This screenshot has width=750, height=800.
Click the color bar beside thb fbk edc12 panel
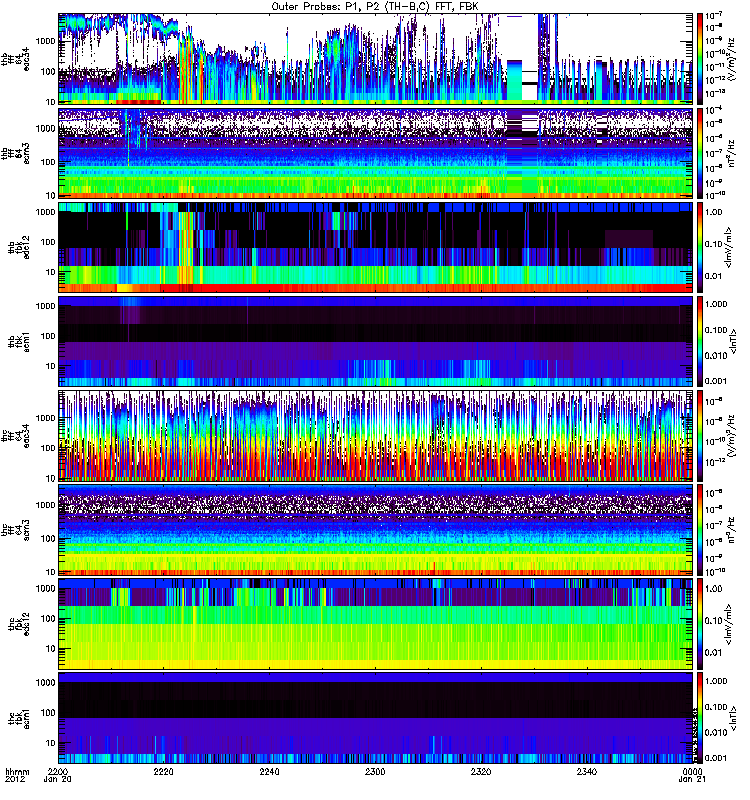point(701,246)
